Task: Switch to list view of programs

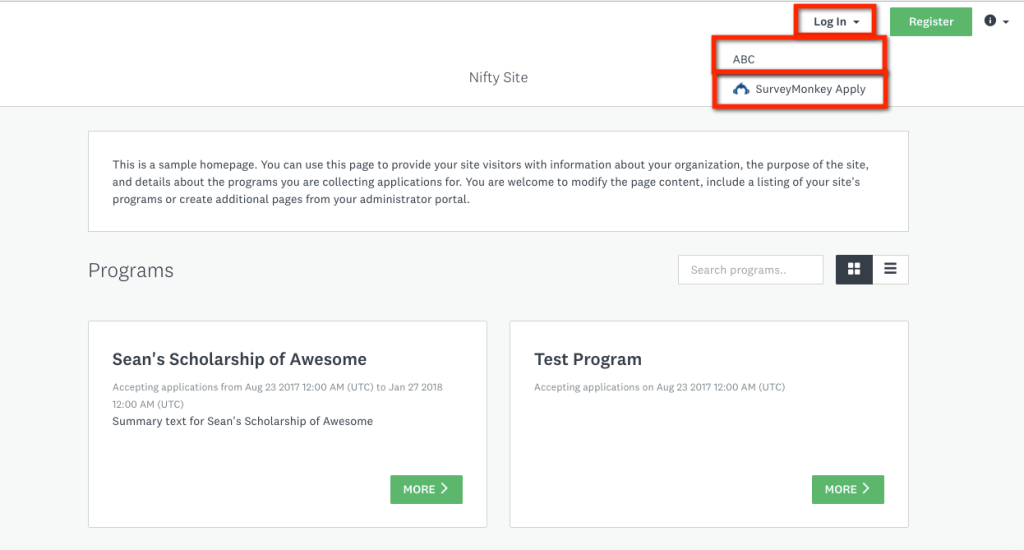Action: (x=890, y=269)
